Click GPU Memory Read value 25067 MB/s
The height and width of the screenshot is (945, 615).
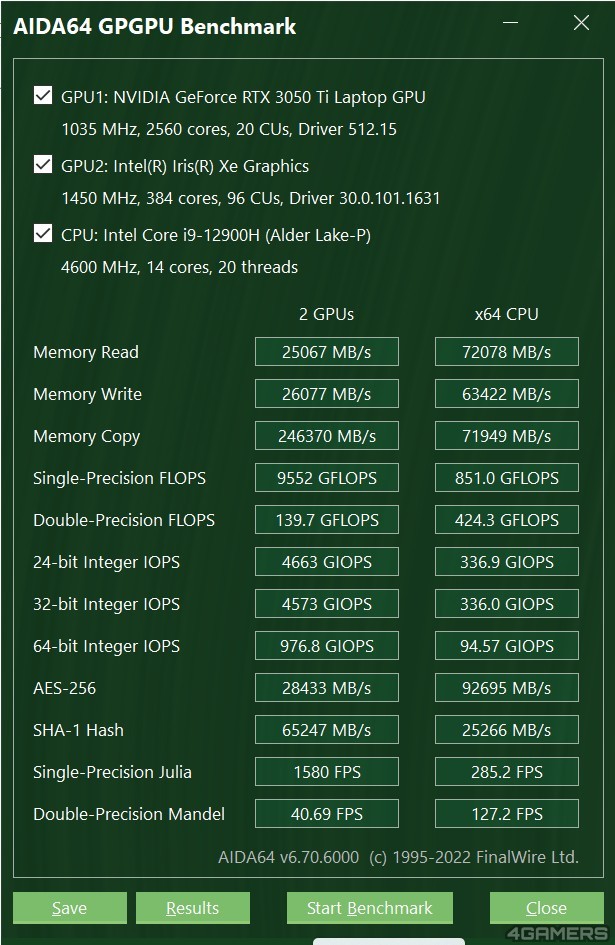pos(327,352)
